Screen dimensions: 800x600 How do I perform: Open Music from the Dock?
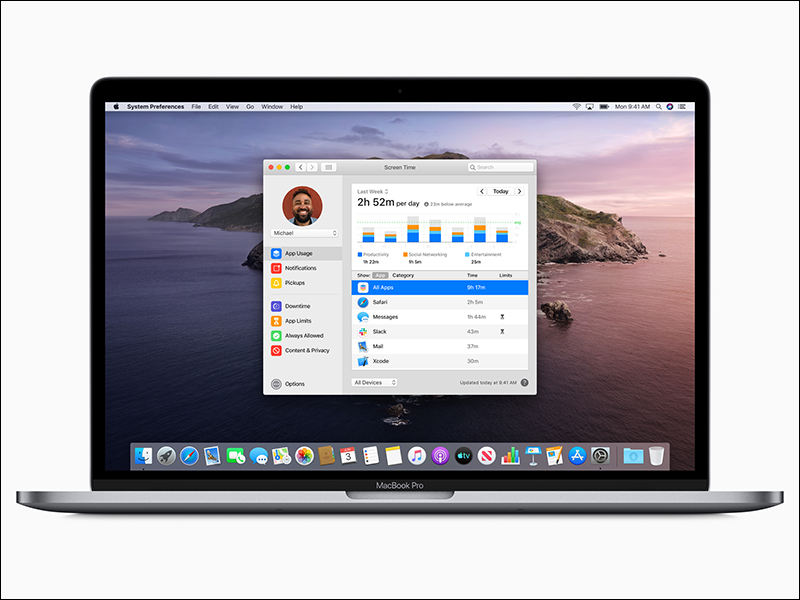click(x=417, y=456)
